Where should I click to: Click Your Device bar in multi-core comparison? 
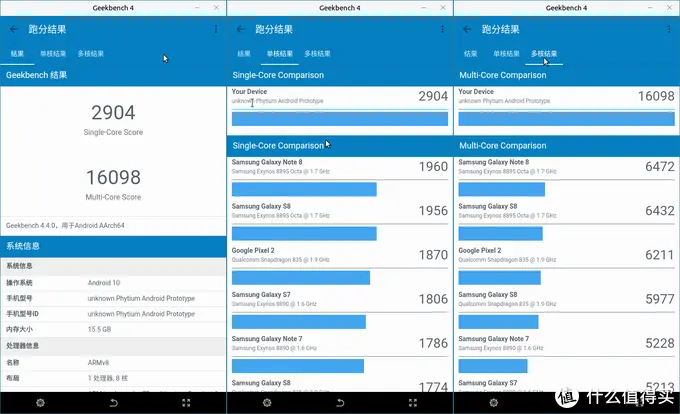click(566, 119)
